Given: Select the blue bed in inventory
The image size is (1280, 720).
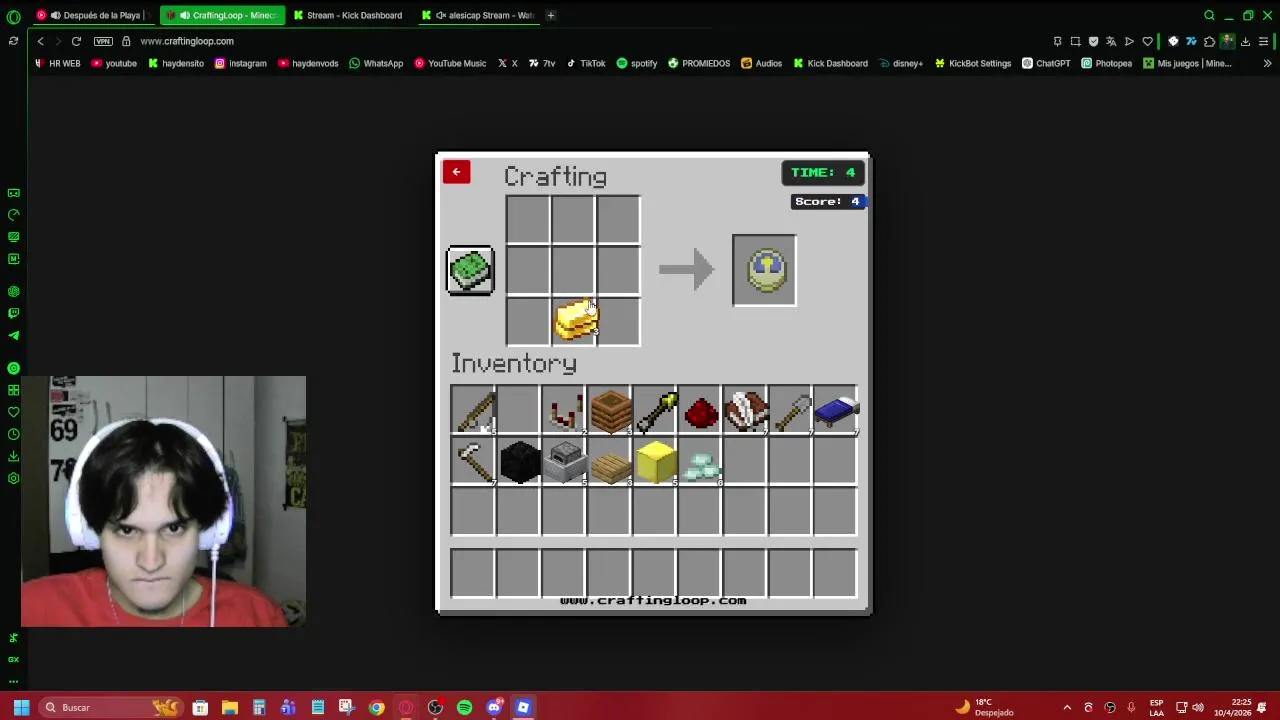Looking at the screenshot, I should [x=836, y=411].
